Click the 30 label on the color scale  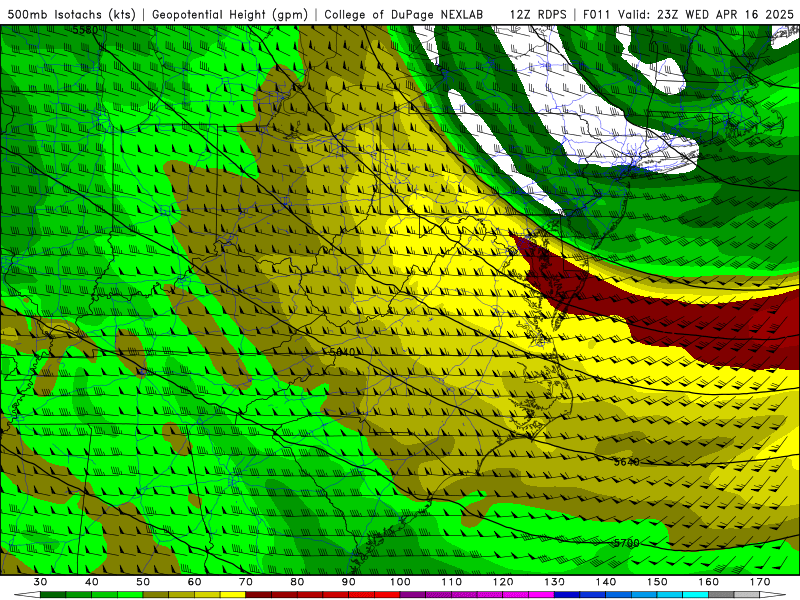(x=40, y=582)
